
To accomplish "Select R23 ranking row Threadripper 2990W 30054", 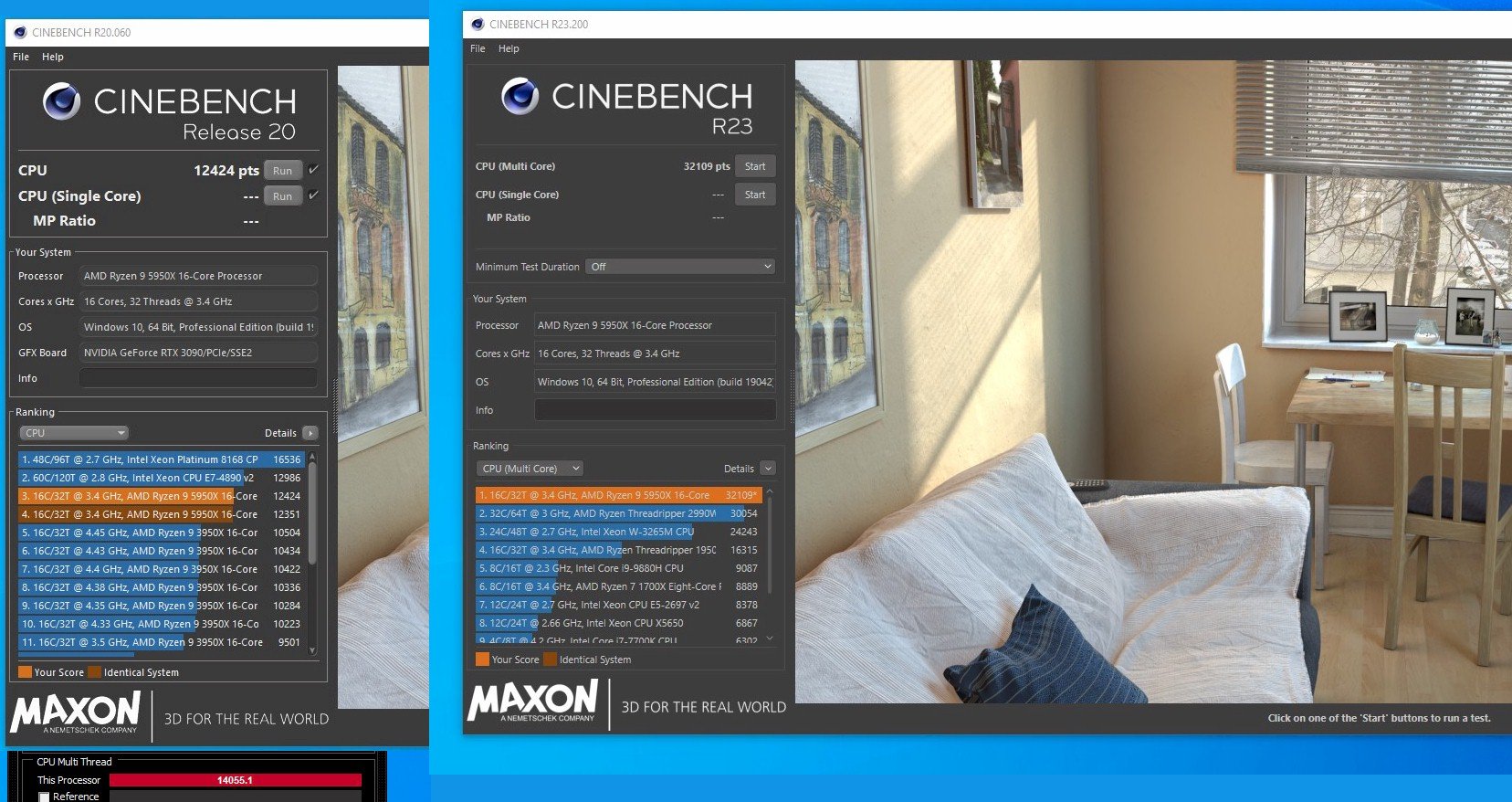I will click(618, 513).
